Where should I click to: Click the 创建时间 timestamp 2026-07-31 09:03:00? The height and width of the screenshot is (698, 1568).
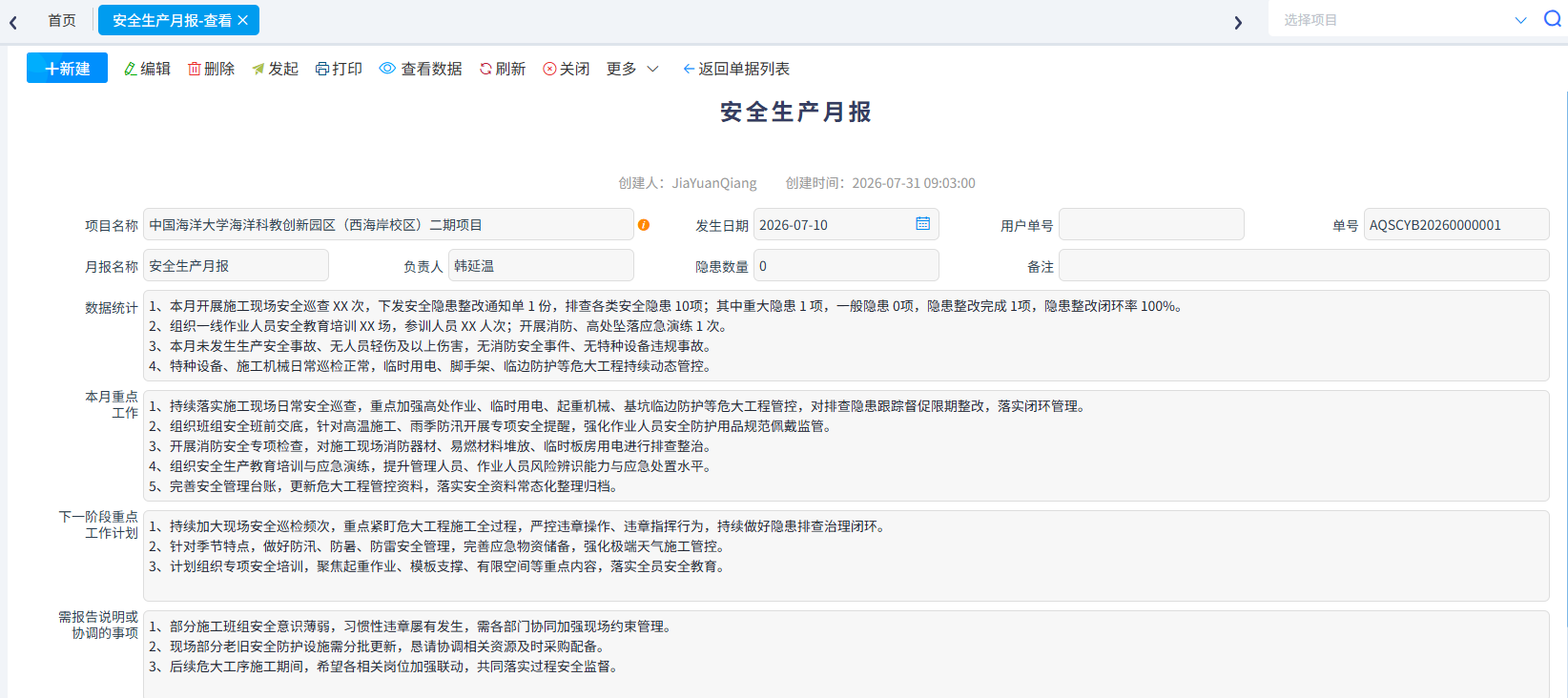(x=914, y=183)
